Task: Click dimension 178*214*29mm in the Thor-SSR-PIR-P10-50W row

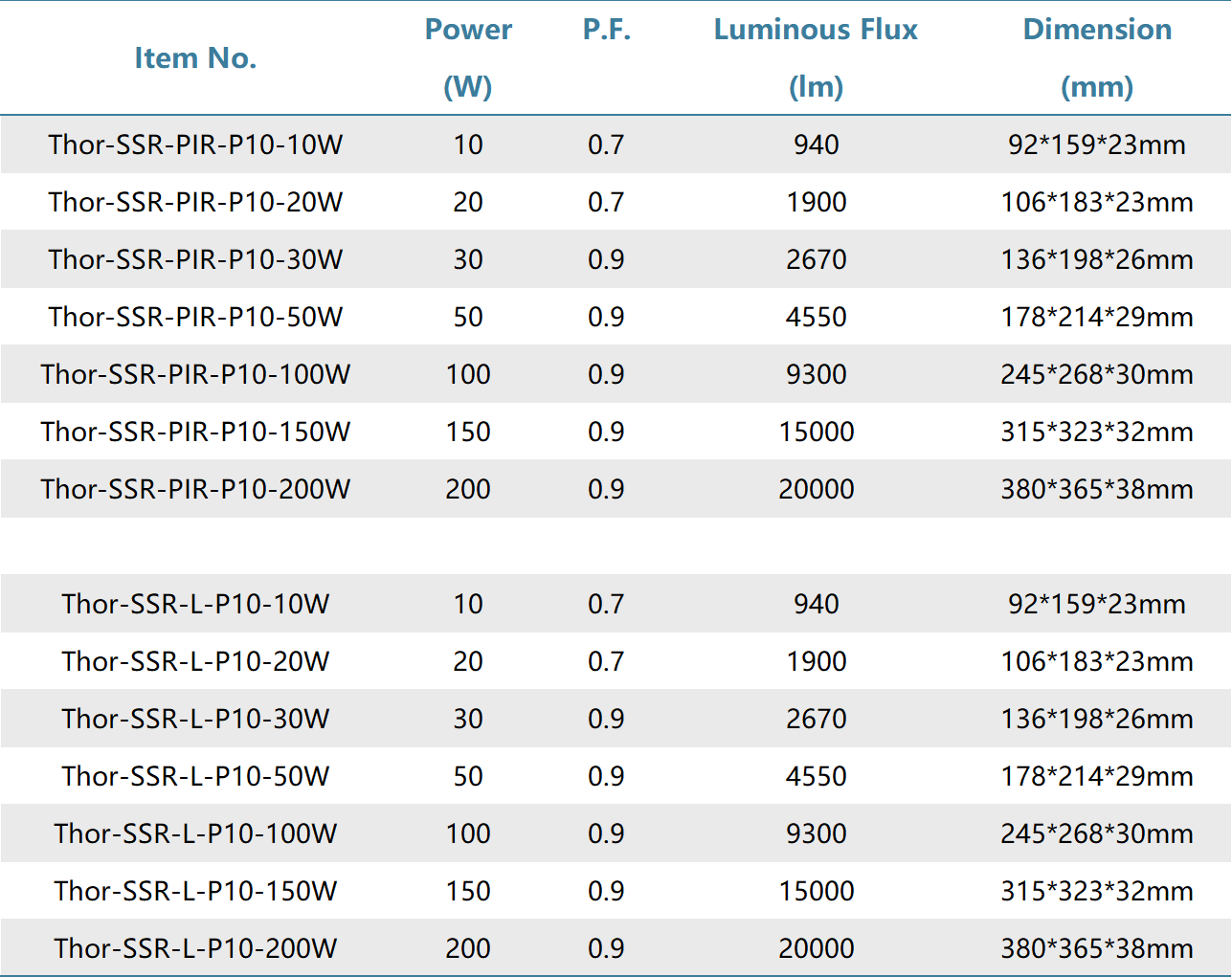Action: coord(1097,317)
